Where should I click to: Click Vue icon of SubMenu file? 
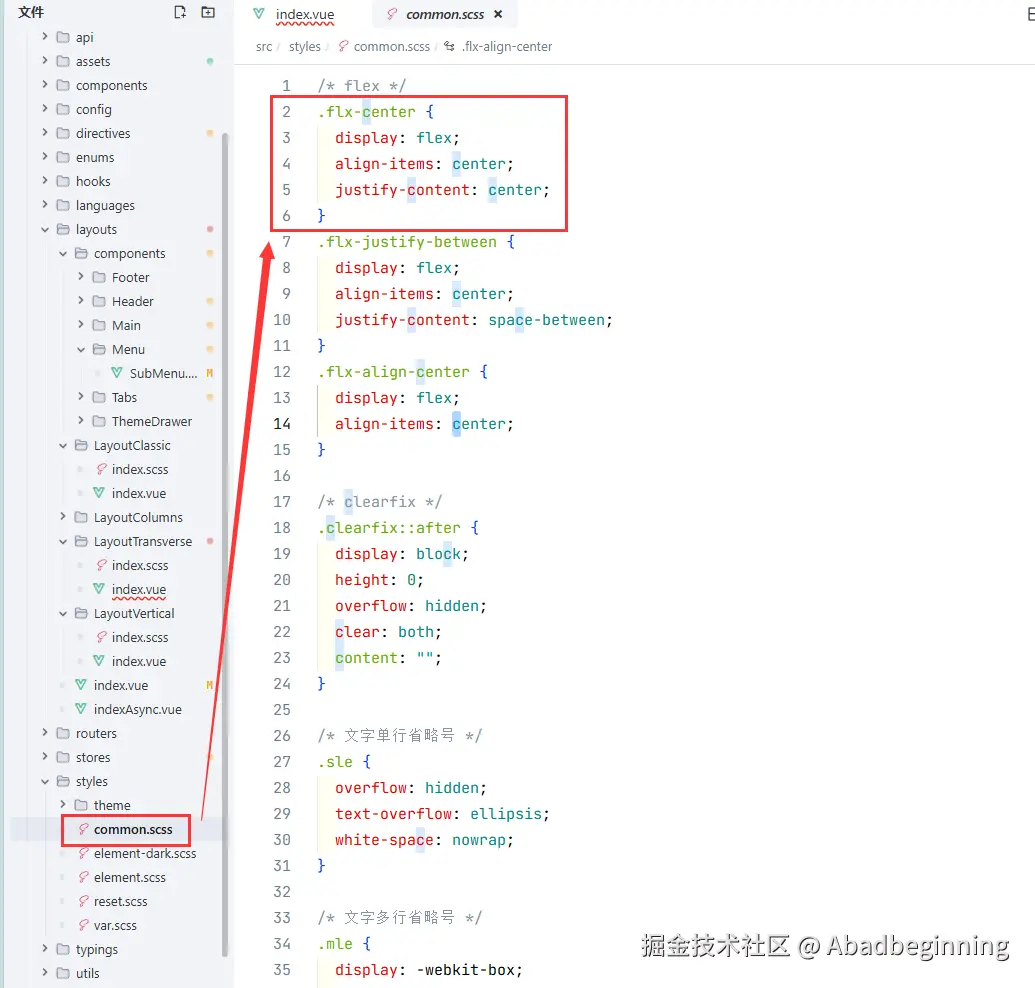(117, 373)
